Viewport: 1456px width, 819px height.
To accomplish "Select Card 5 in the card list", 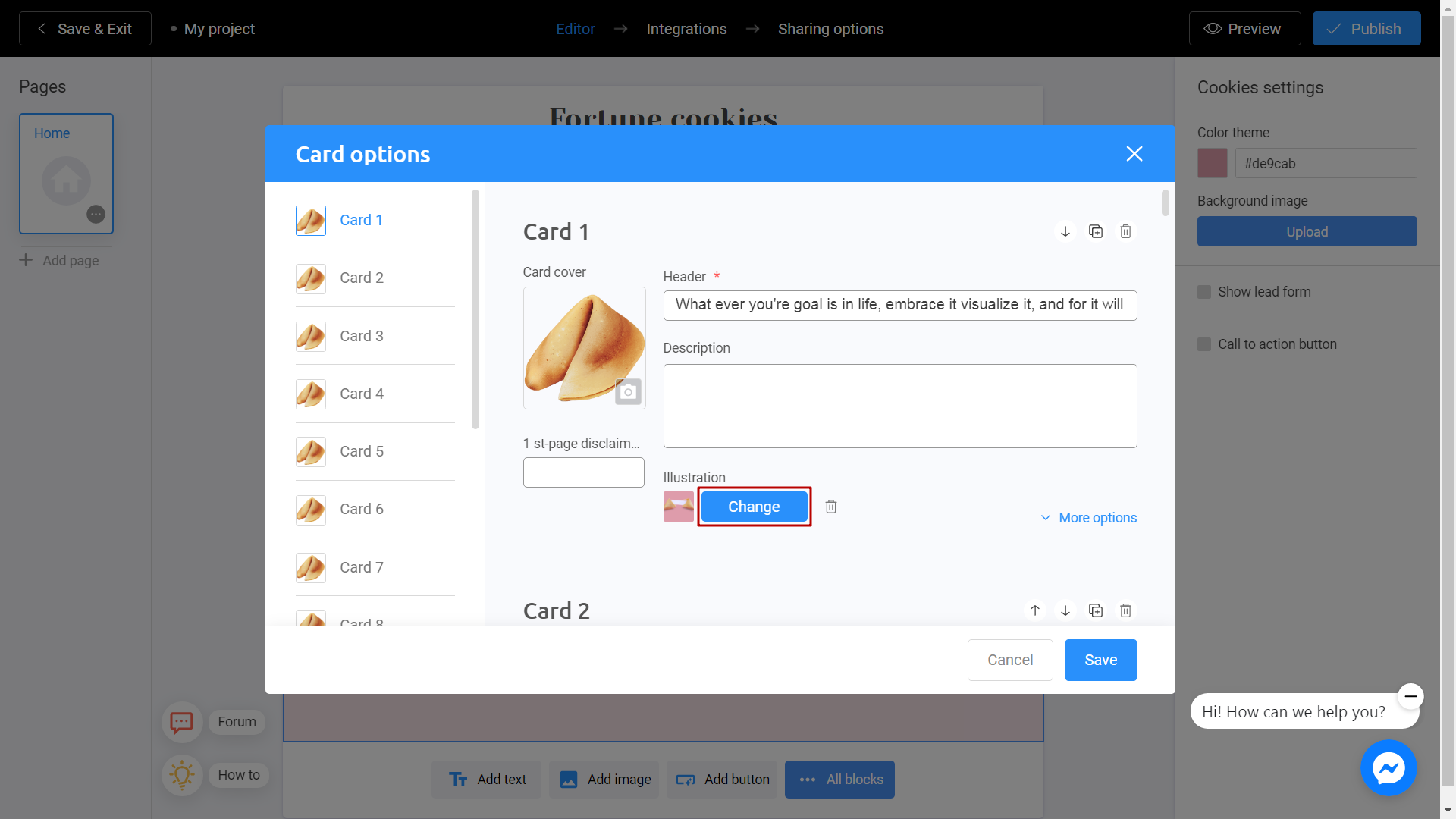I will coord(362,451).
